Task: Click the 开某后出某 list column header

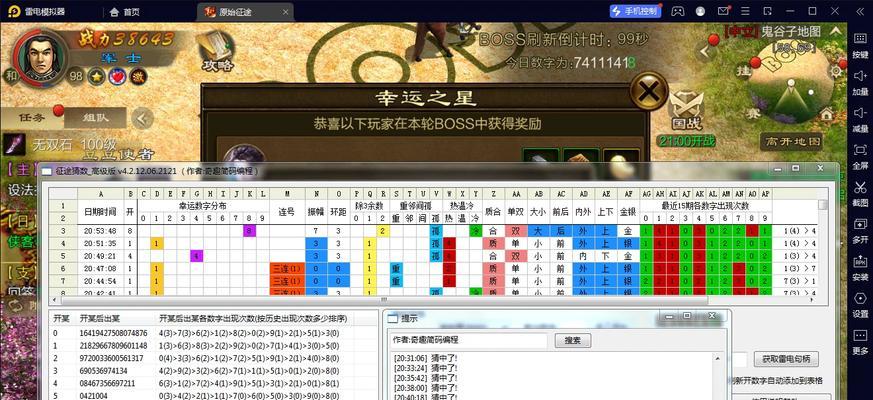Action: 100,319
